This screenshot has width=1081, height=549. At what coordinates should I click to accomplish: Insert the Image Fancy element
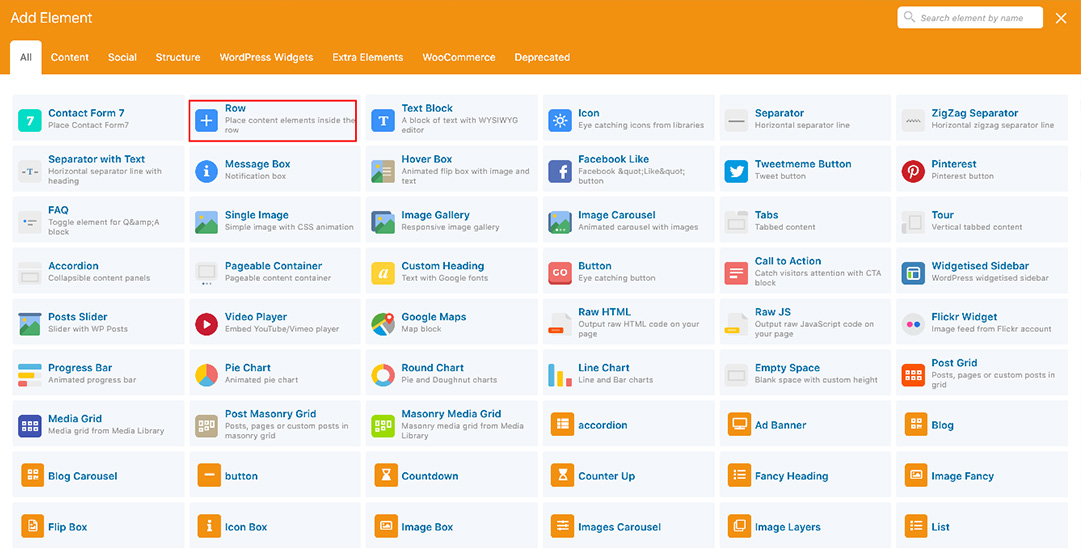coord(982,475)
